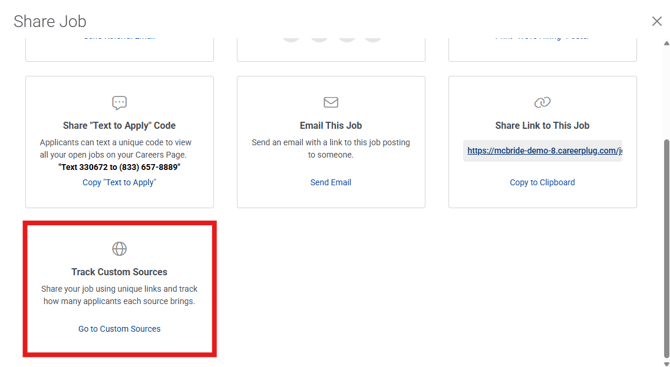670x367 pixels.
Task: Click the envelope icon for Email This Job
Action: [331, 103]
